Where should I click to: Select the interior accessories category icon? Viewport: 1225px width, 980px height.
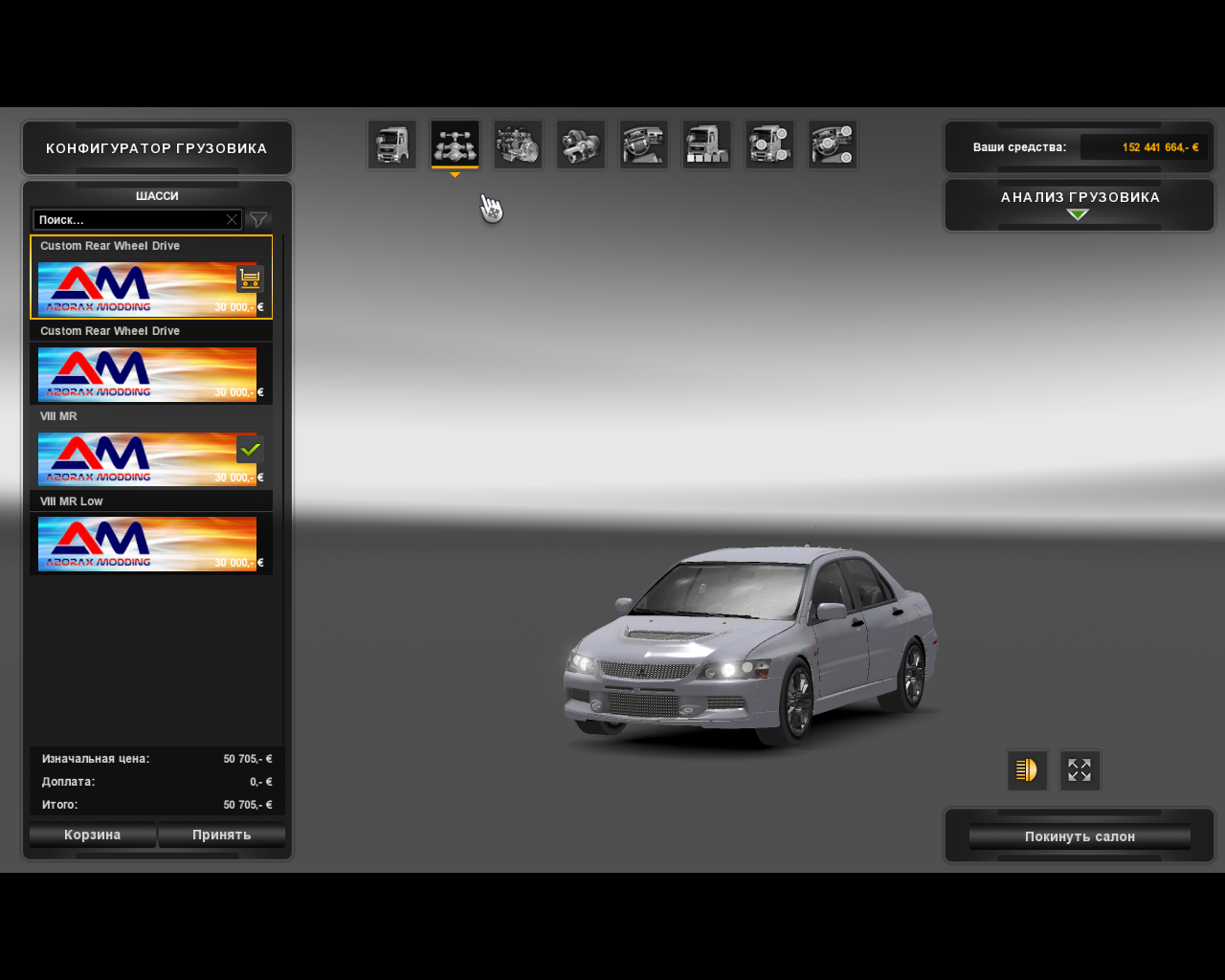(x=833, y=144)
